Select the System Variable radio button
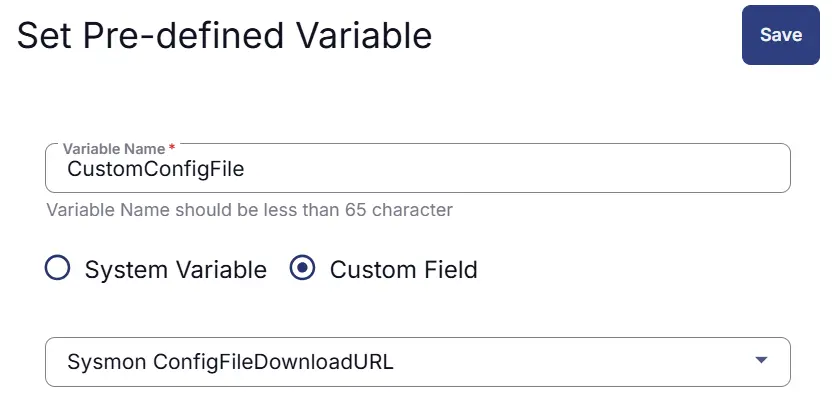The width and height of the screenshot is (832, 407). 58,269
